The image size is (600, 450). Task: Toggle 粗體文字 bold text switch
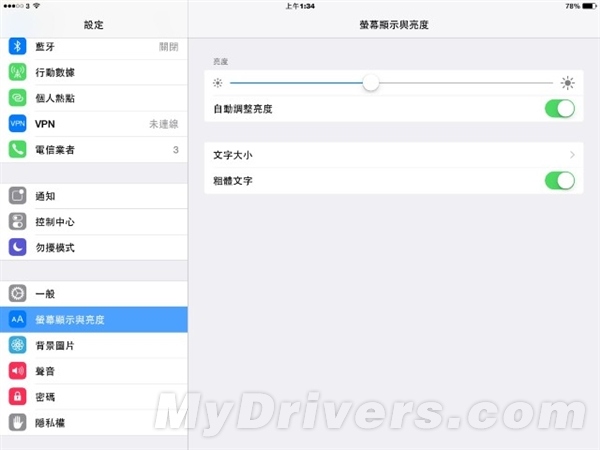(x=560, y=181)
